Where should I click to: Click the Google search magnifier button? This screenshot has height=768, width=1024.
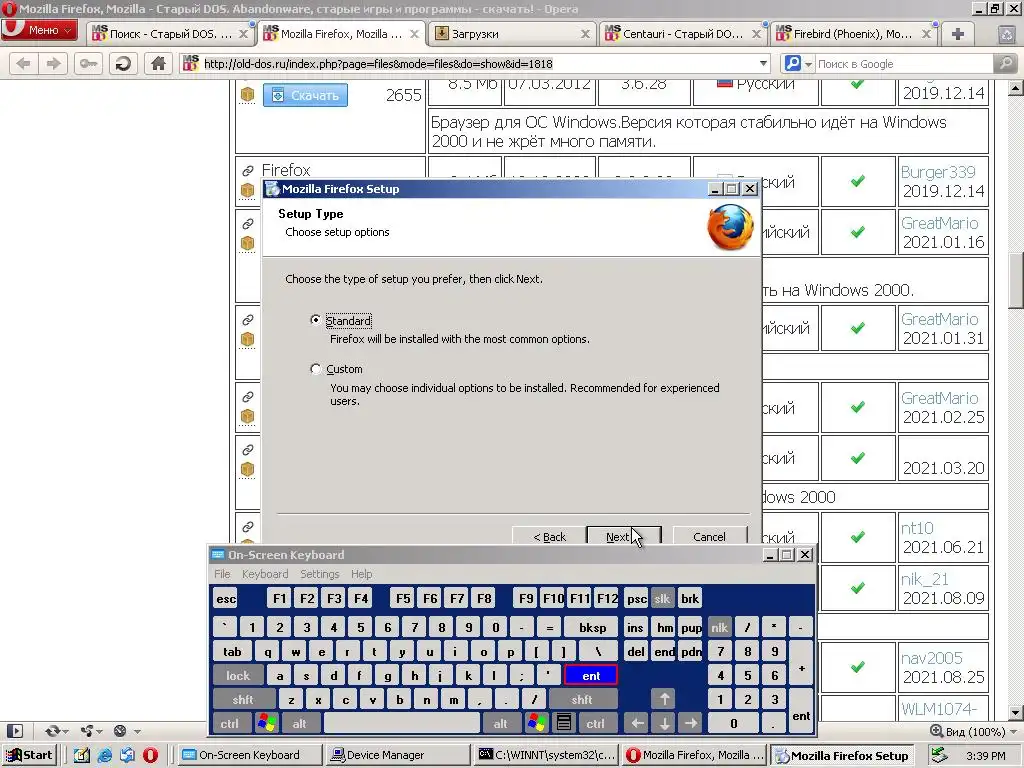1005,63
